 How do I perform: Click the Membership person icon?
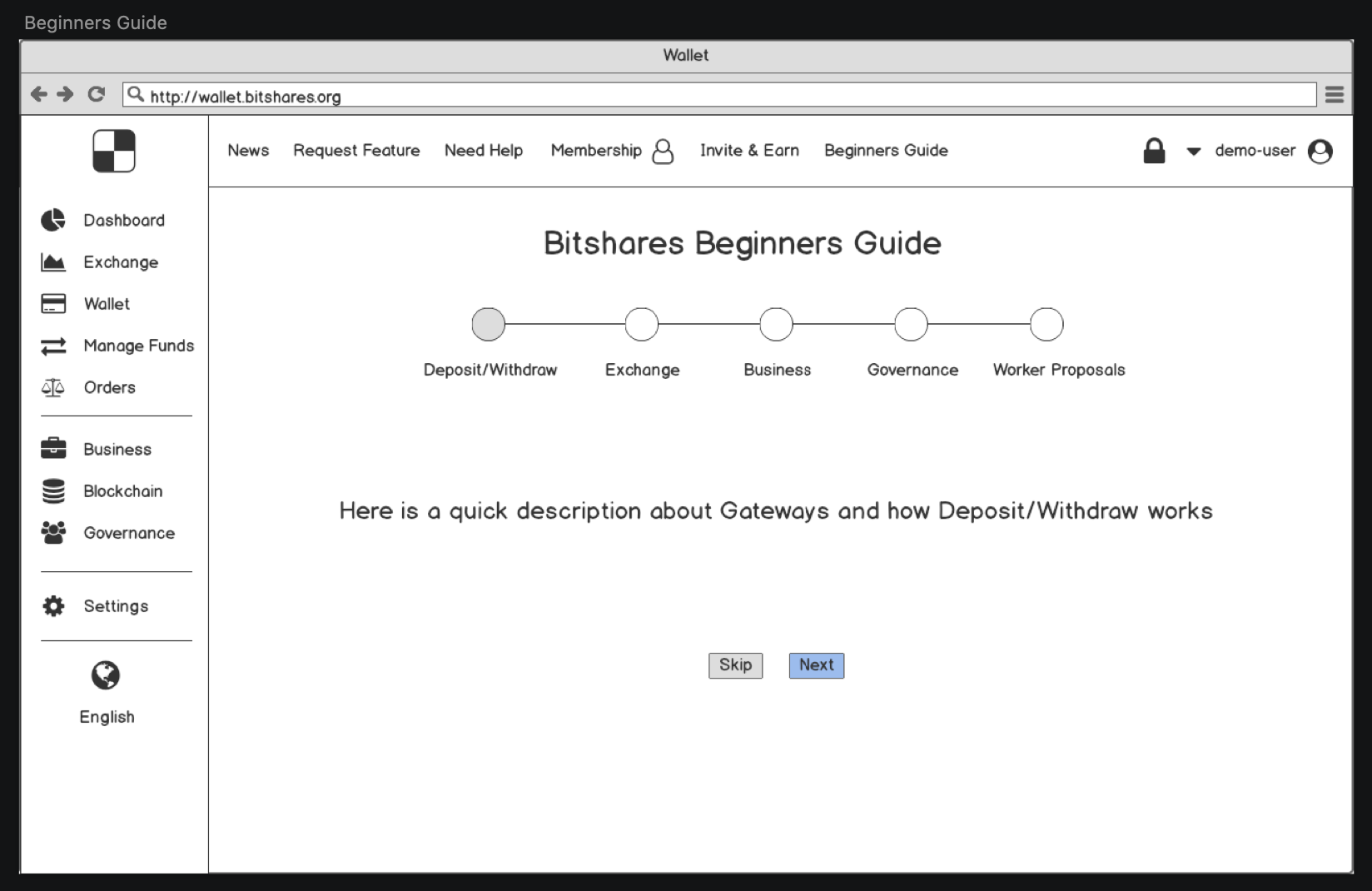[663, 152]
